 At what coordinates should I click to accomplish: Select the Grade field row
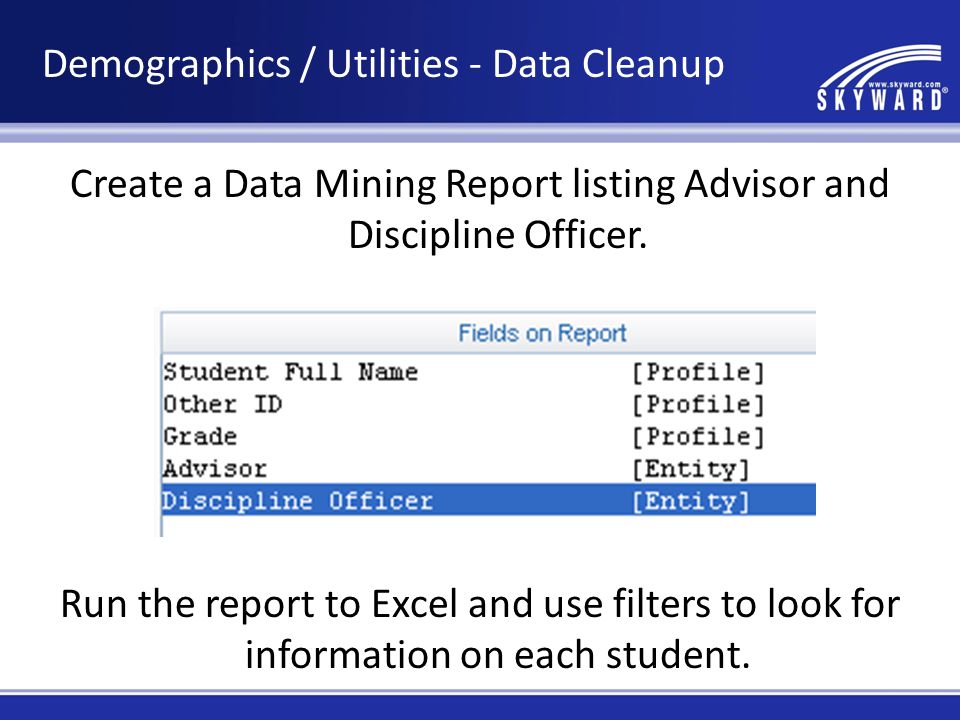(489, 437)
